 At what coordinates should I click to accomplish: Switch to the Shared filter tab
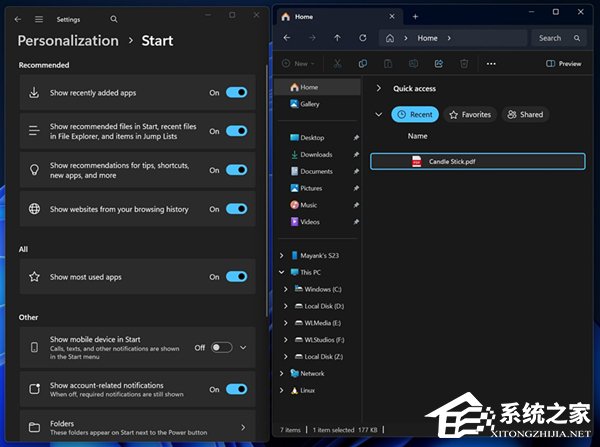coord(525,114)
